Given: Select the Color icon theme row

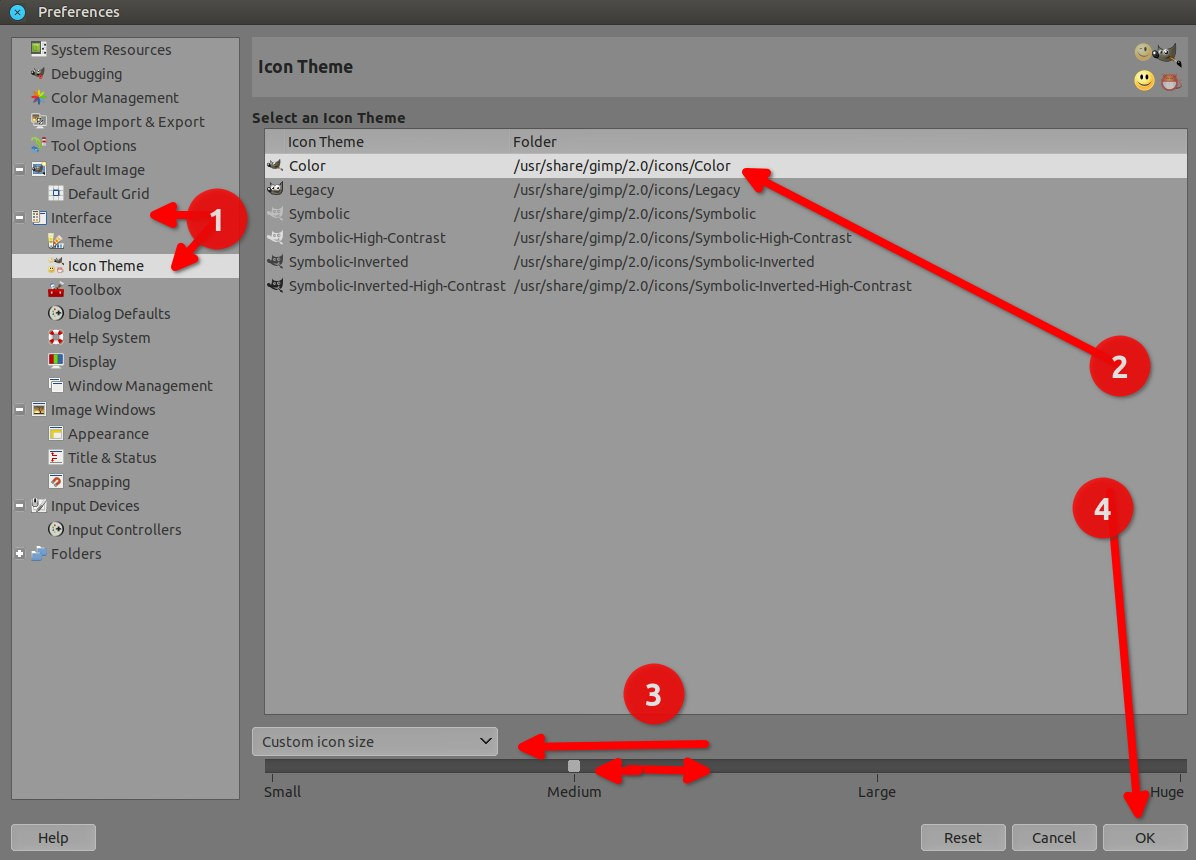Looking at the screenshot, I should click(725, 166).
